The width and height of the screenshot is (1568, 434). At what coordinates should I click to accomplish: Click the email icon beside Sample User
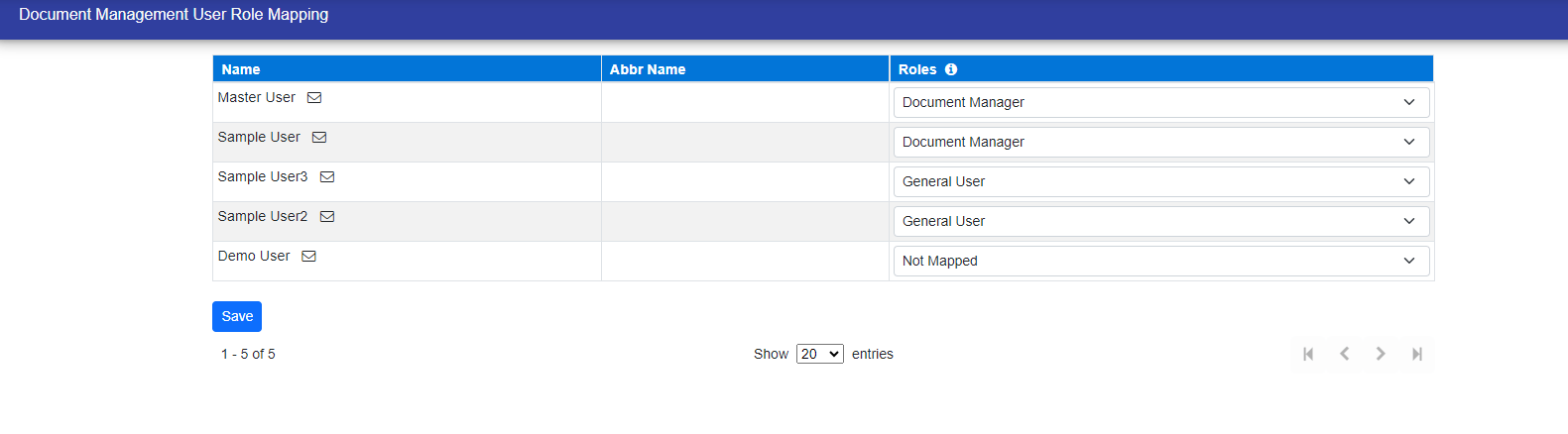[x=319, y=138]
